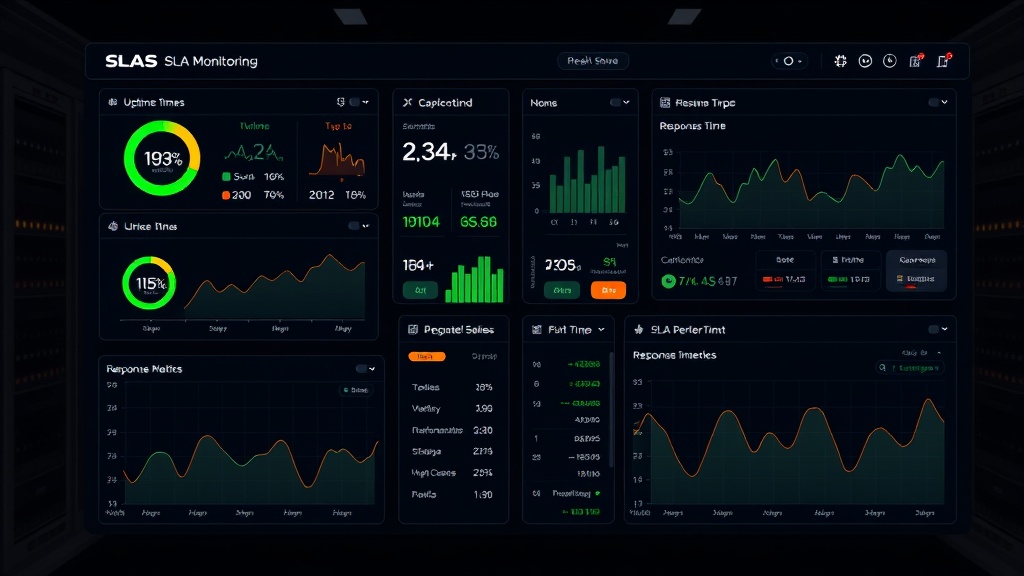This screenshot has height=576, width=1024.
Task: Click the green button under 184+
Action: pyautogui.click(x=420, y=290)
